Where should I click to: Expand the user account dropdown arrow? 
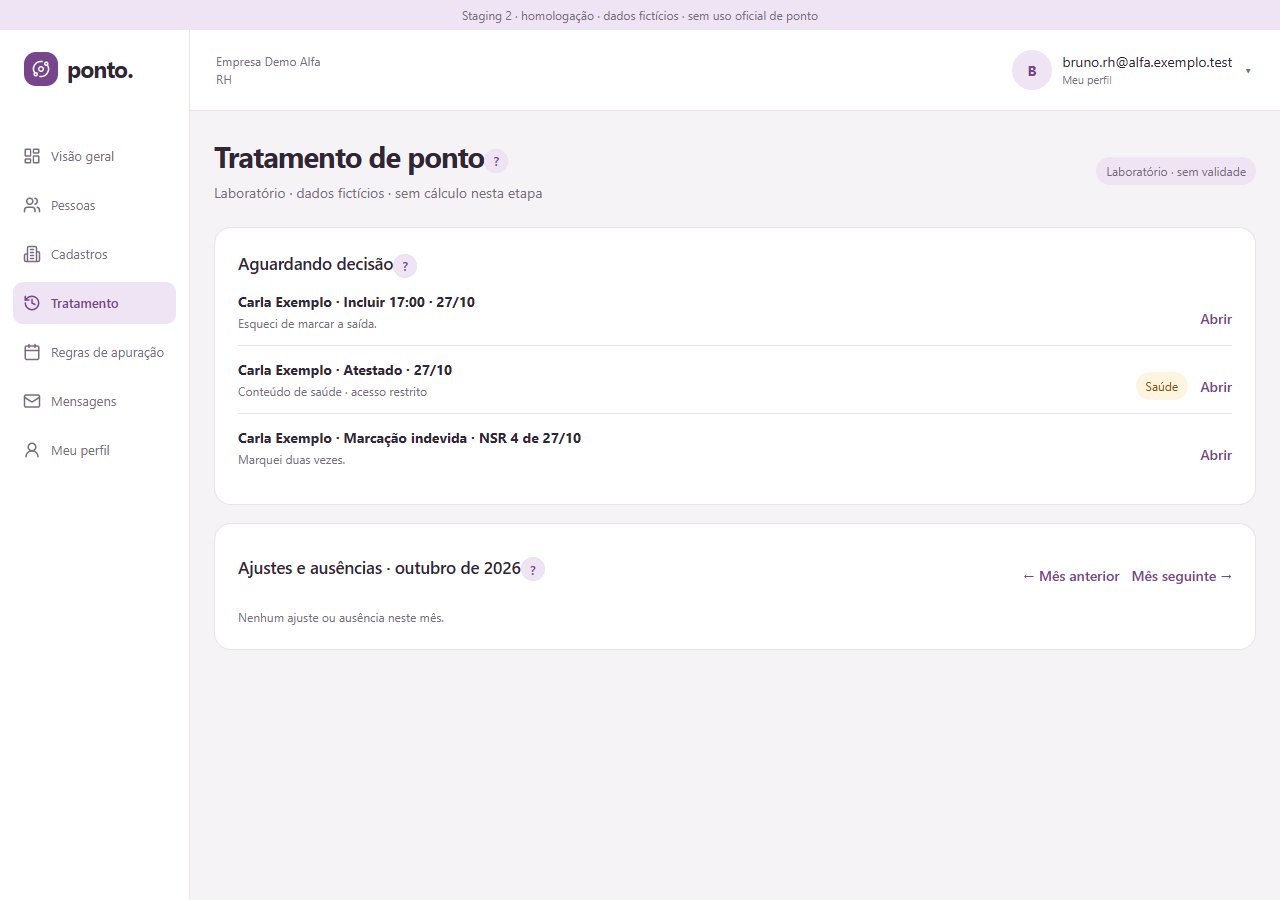click(x=1248, y=71)
